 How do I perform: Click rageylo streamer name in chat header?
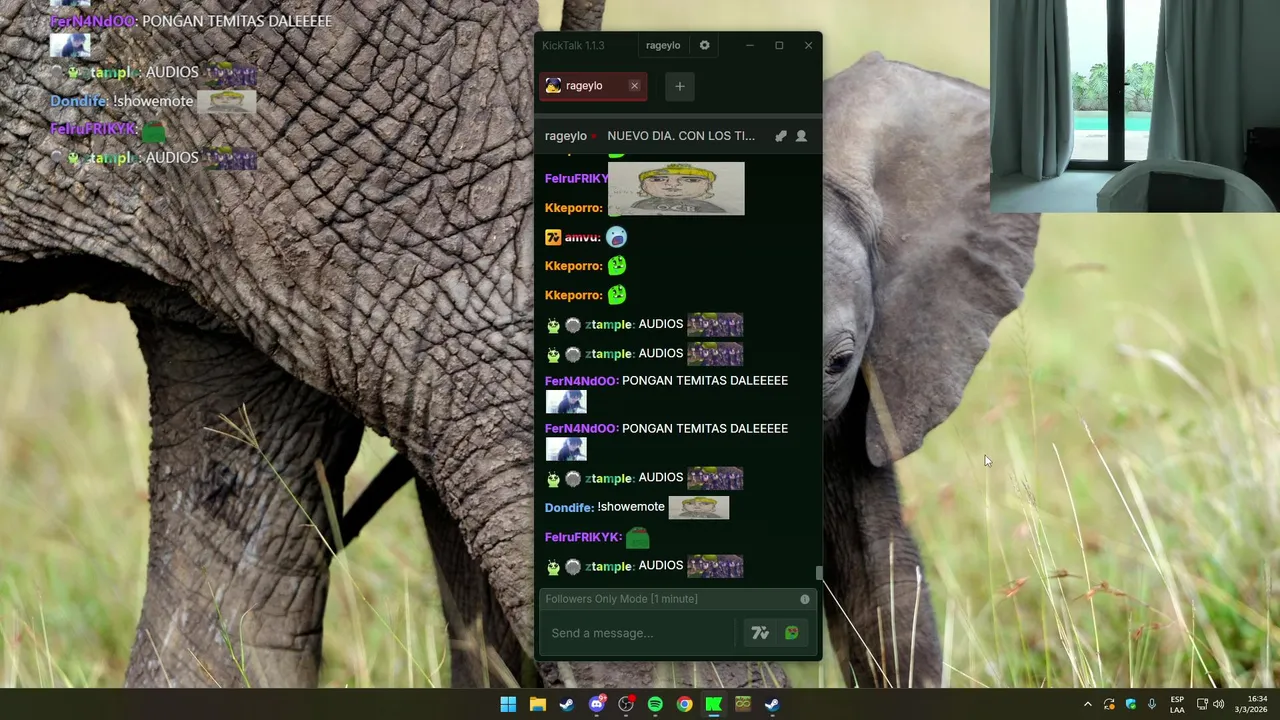tap(566, 136)
